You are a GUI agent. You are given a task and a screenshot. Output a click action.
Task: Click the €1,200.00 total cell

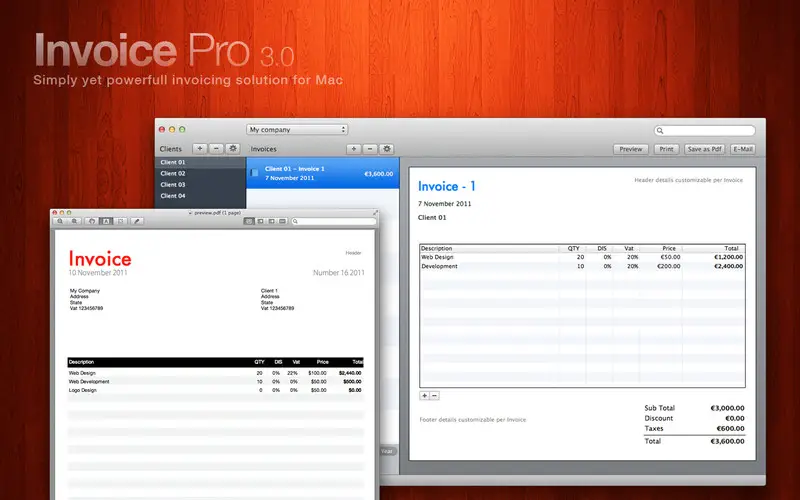729,257
